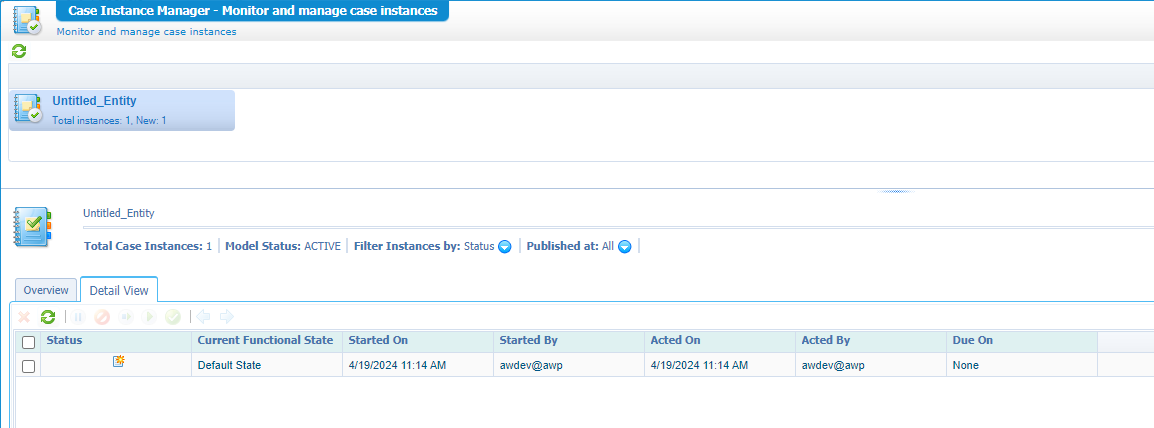Click the pause instance toolbar icon
The height and width of the screenshot is (428, 1154).
click(x=79, y=317)
